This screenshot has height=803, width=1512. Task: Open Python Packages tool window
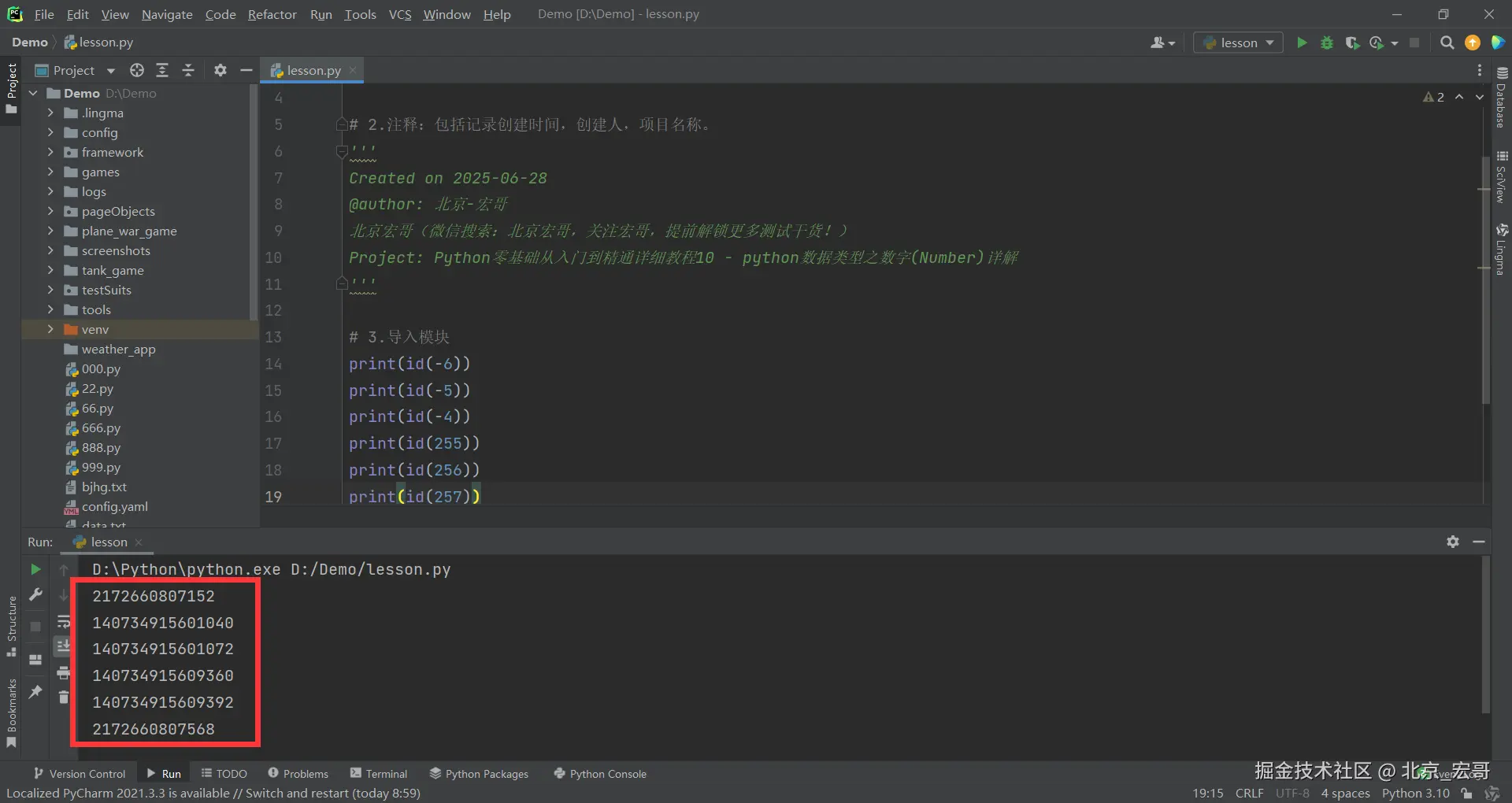pyautogui.click(x=479, y=774)
